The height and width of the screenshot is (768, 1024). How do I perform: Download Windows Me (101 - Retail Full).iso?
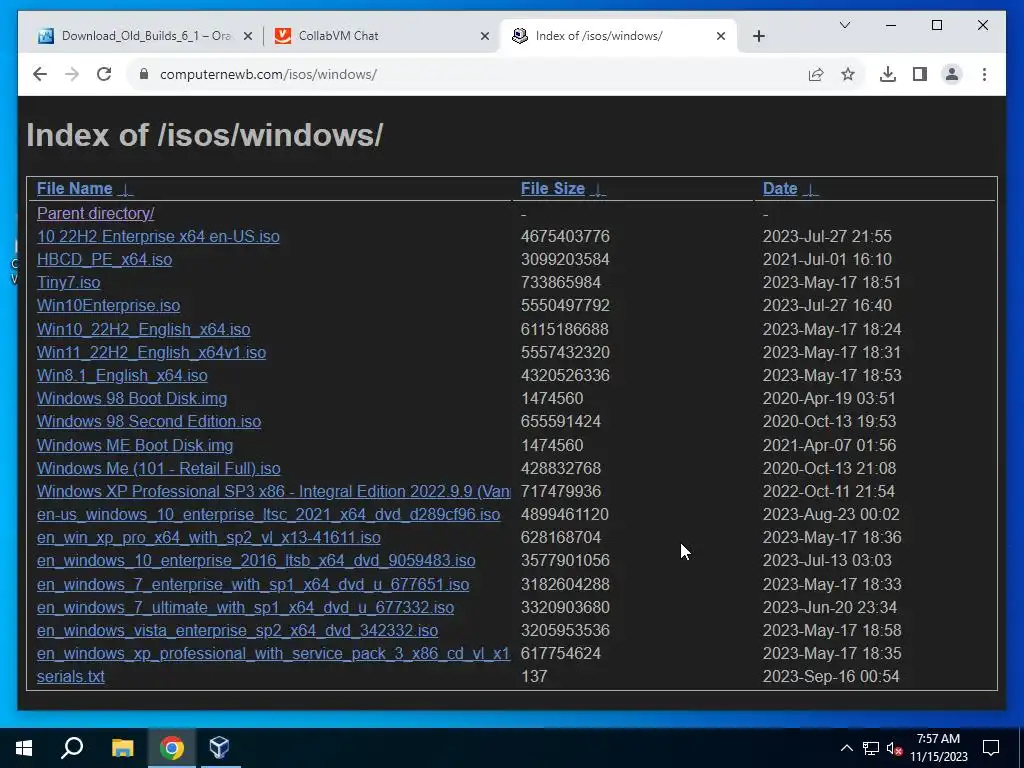pos(159,468)
